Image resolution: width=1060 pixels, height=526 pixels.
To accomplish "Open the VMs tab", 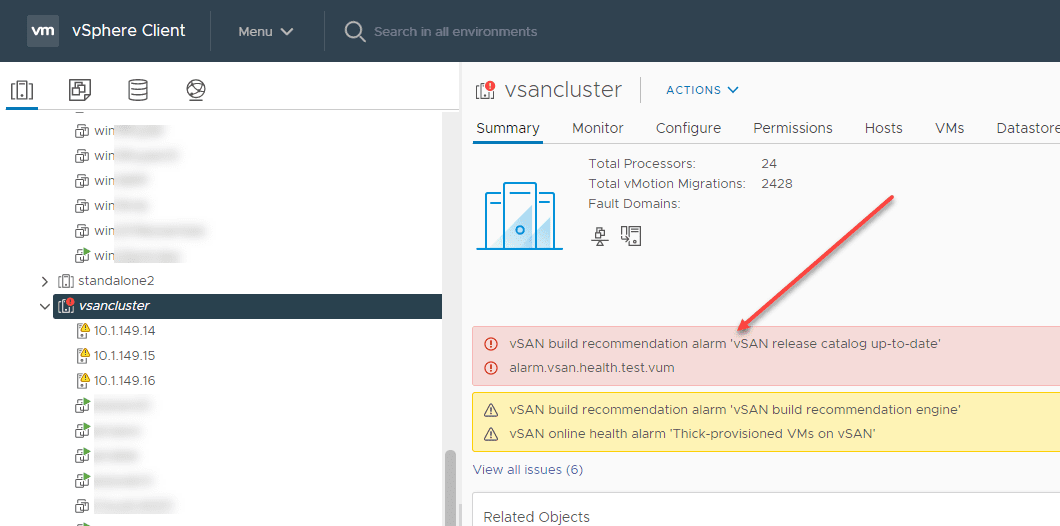I will 950,128.
